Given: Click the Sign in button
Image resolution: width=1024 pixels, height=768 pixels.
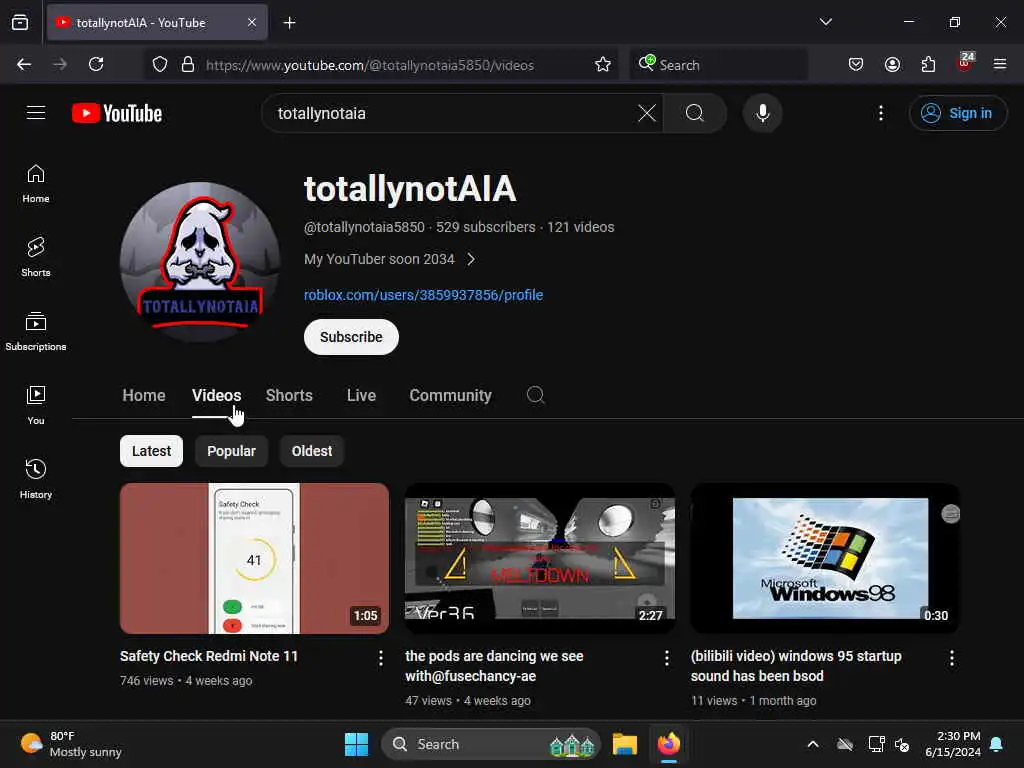Looking at the screenshot, I should (958, 113).
